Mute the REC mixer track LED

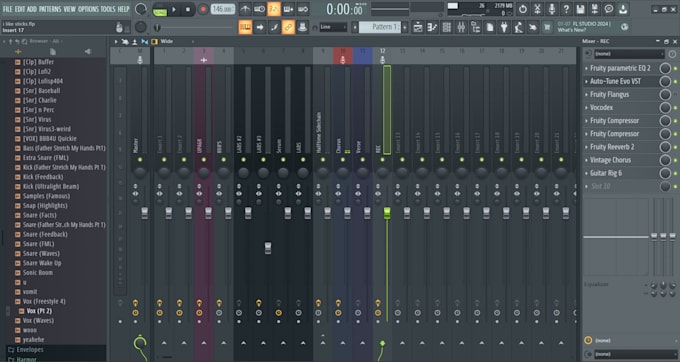click(382, 160)
